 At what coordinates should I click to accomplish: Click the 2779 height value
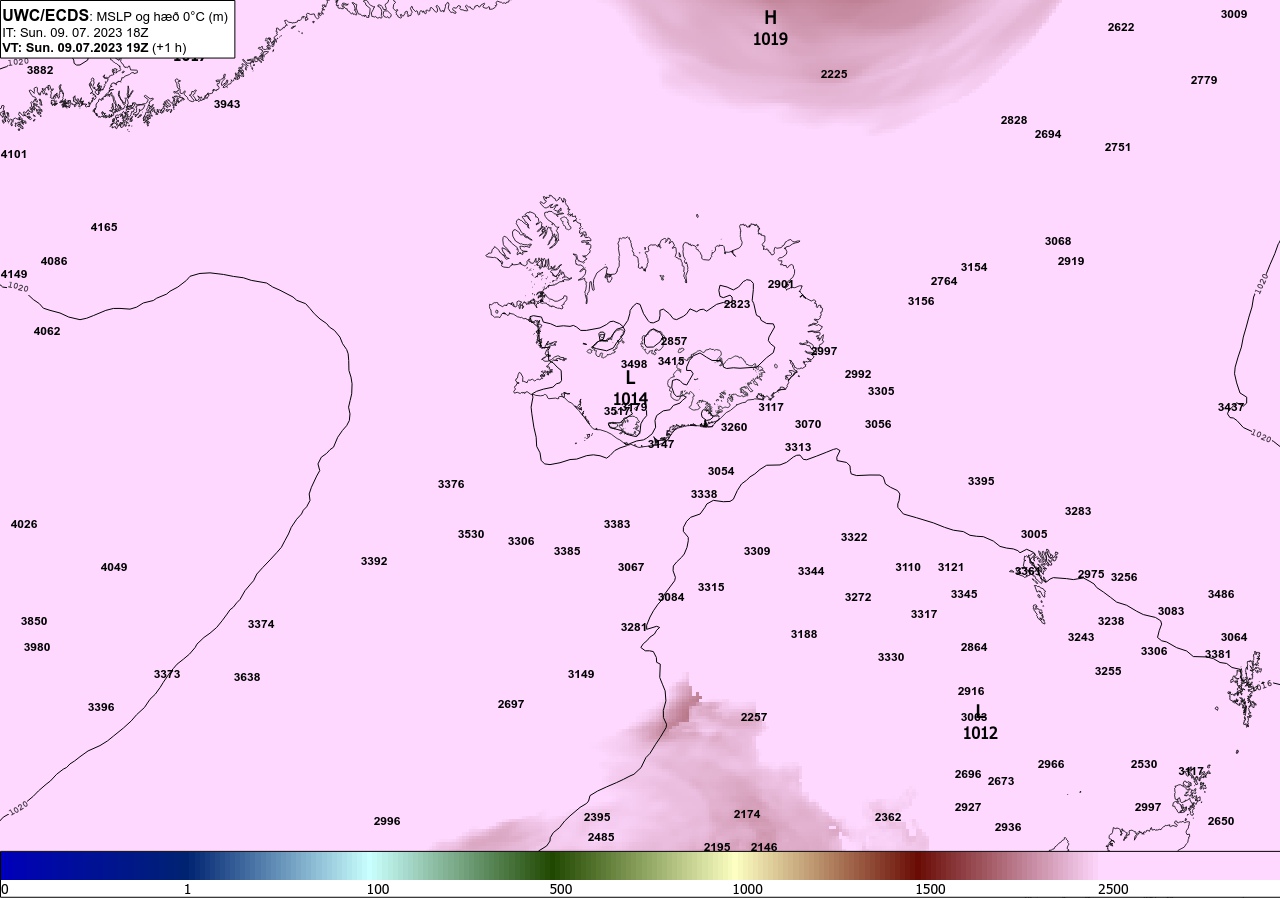click(1204, 80)
